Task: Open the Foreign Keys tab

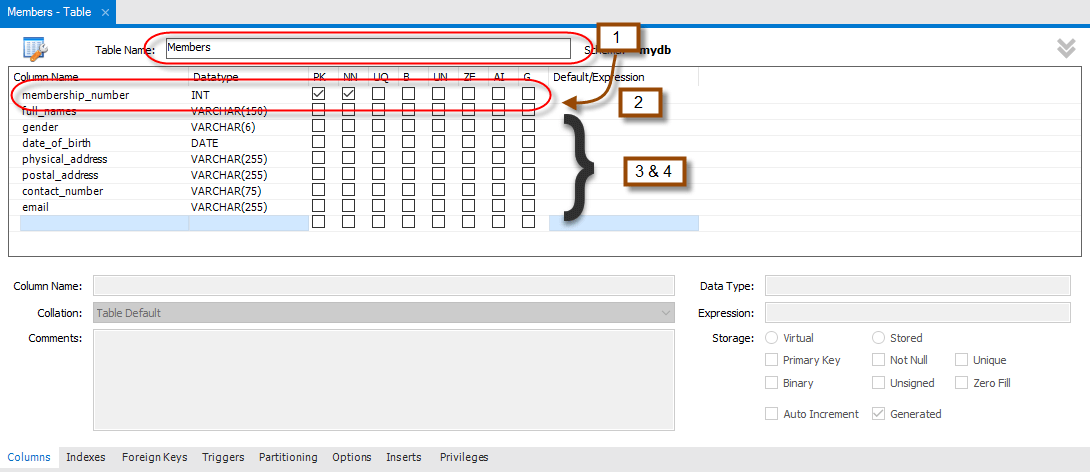Action: point(154,457)
